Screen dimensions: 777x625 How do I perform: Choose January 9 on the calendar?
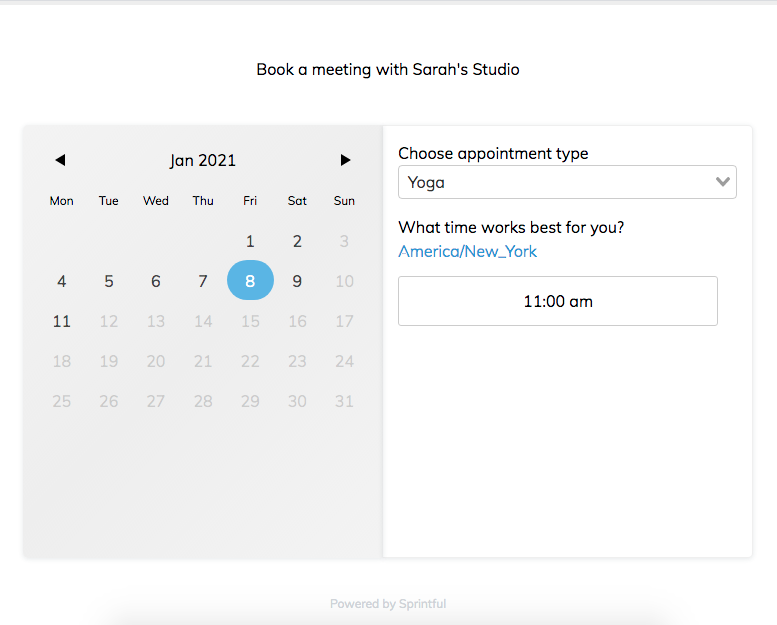pyautogui.click(x=297, y=281)
